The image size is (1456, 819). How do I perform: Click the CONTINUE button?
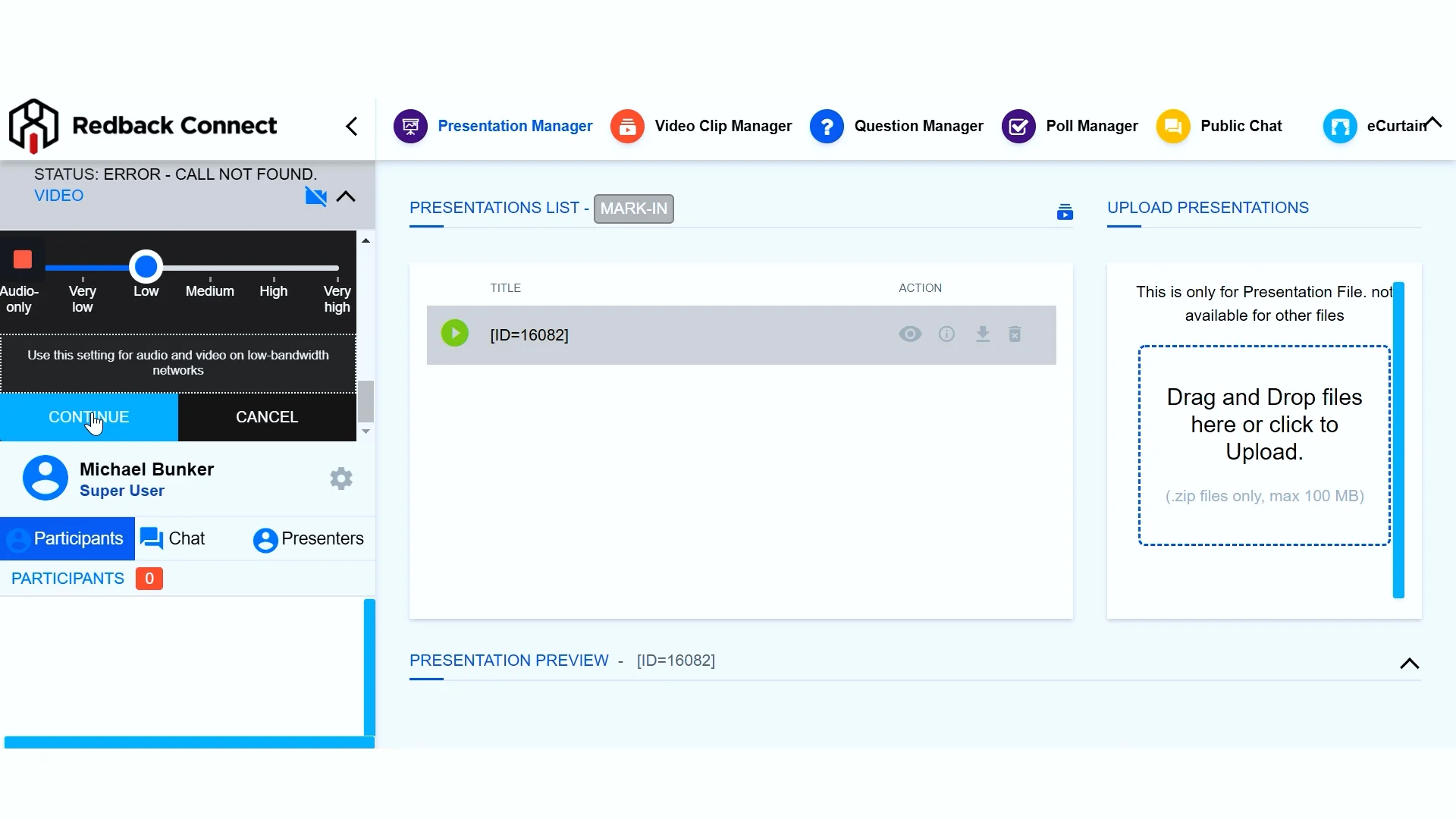coord(89,417)
